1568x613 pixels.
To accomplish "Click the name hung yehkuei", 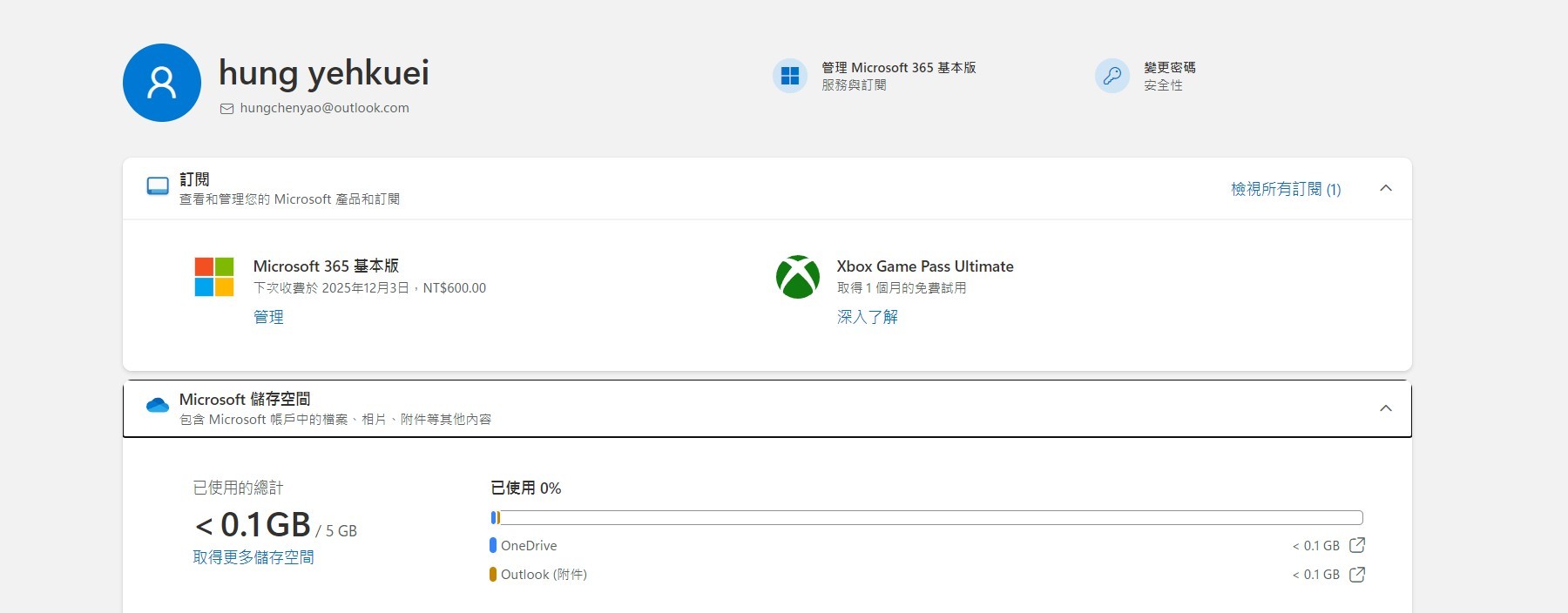I will click(323, 73).
